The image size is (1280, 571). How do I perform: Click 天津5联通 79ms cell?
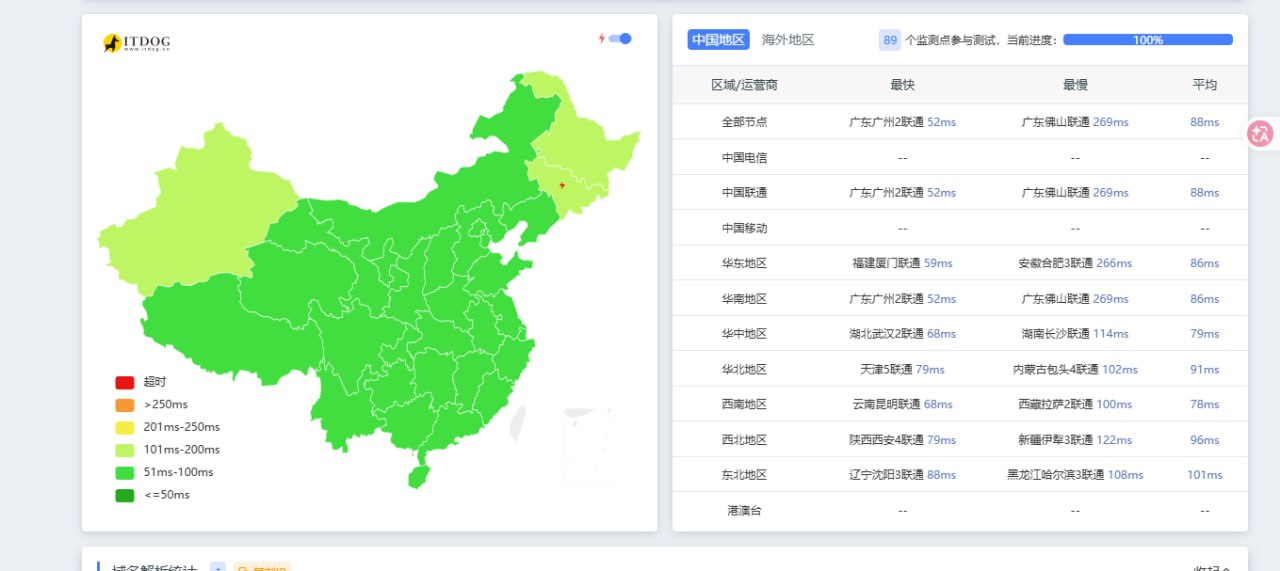tap(902, 369)
